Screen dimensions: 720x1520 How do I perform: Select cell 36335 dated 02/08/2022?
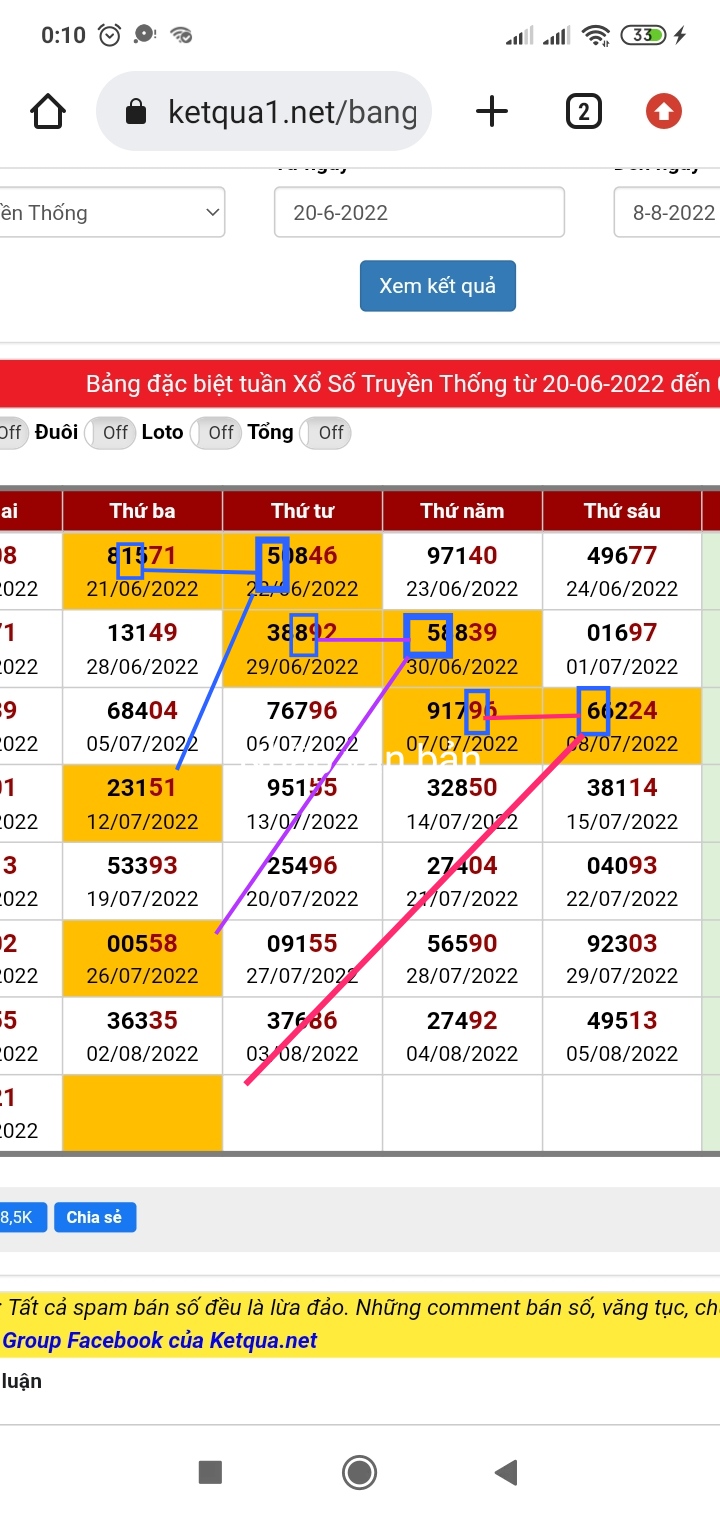(x=142, y=1037)
